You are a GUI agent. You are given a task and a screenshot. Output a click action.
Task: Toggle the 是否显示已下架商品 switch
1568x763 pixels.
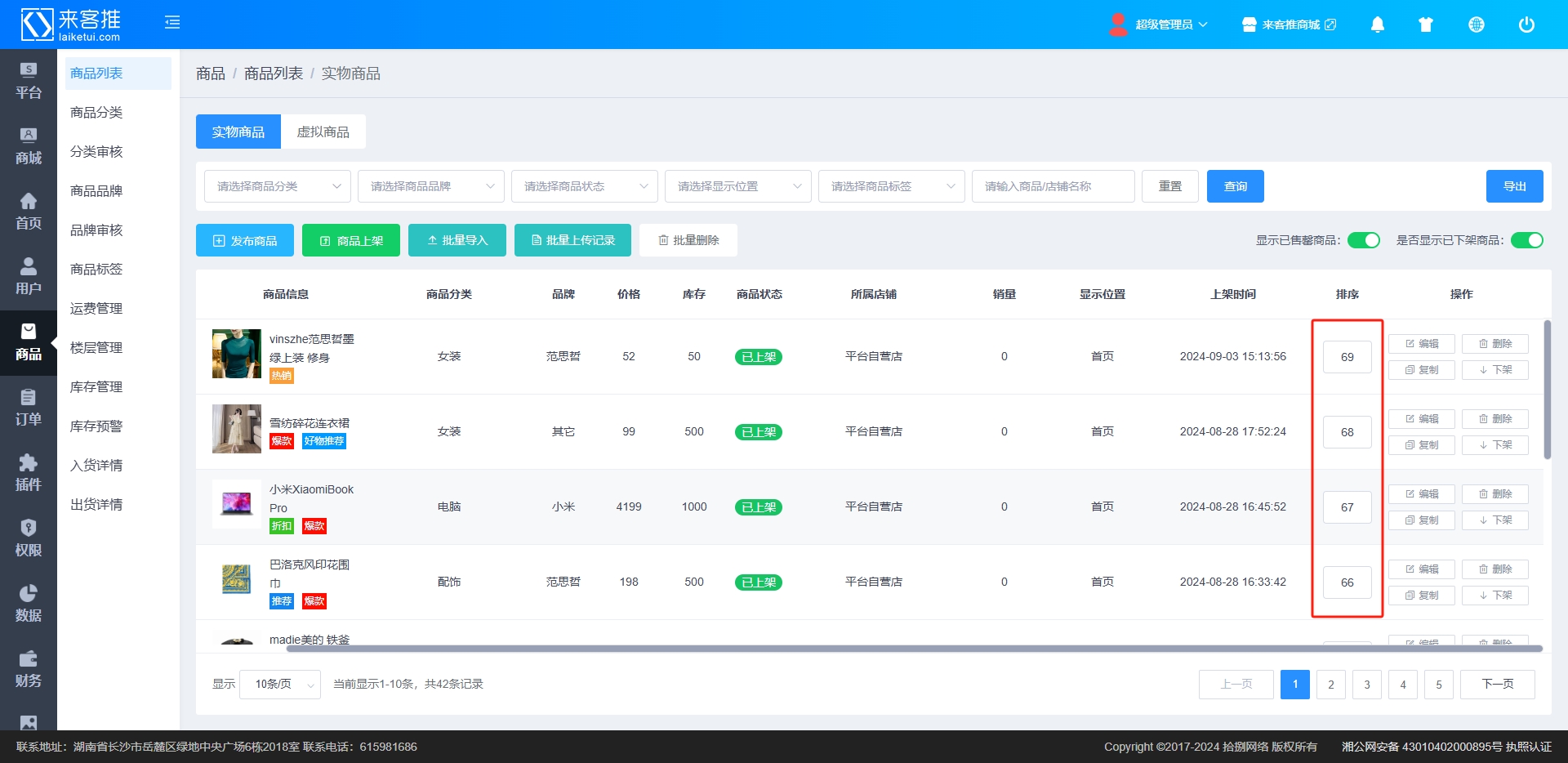(x=1526, y=240)
